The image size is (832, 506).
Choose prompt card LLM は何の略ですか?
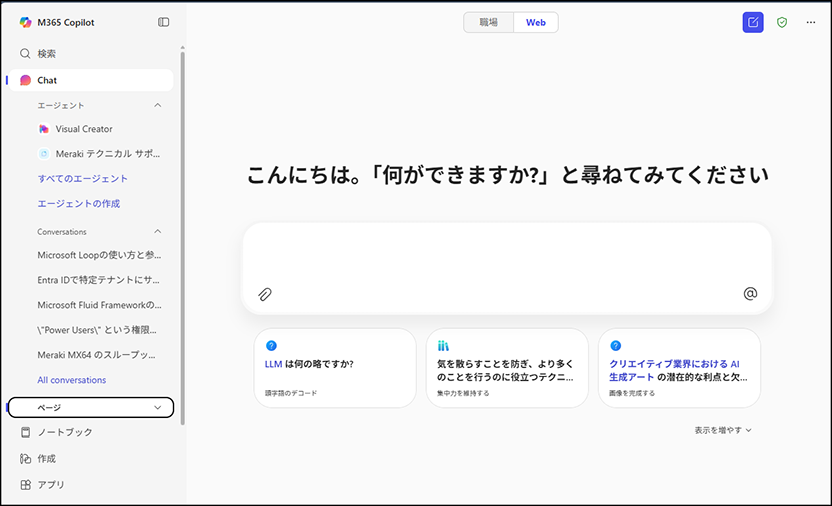(335, 368)
